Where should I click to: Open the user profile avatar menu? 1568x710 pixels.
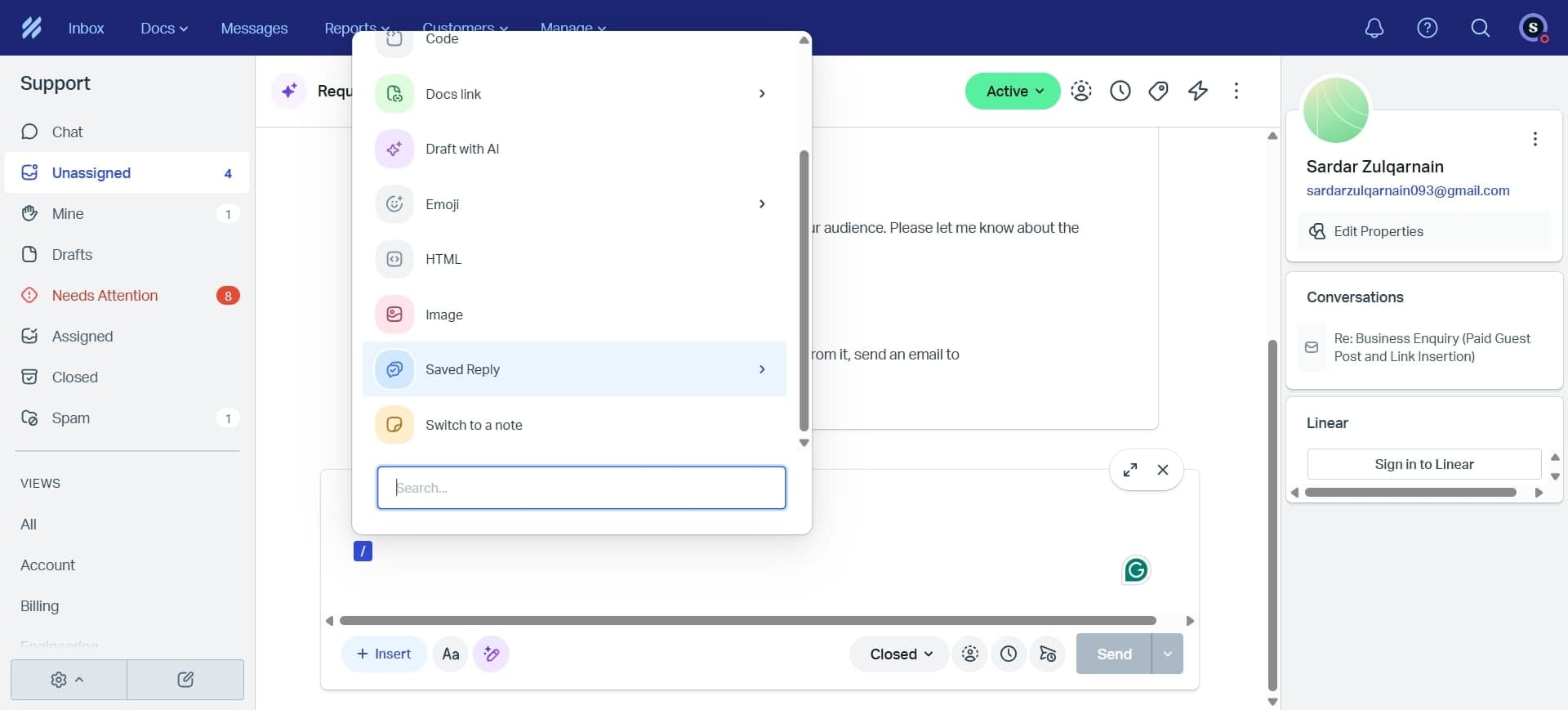tap(1533, 28)
